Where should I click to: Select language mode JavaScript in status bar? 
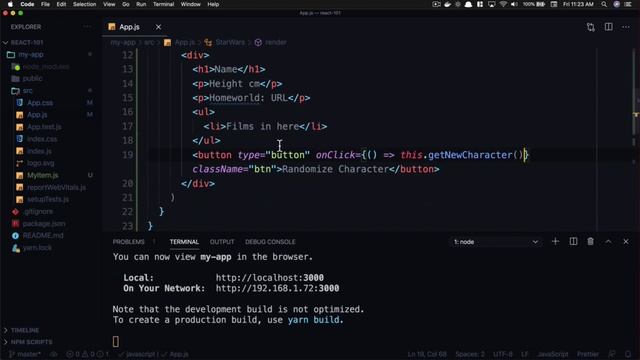[553, 354]
